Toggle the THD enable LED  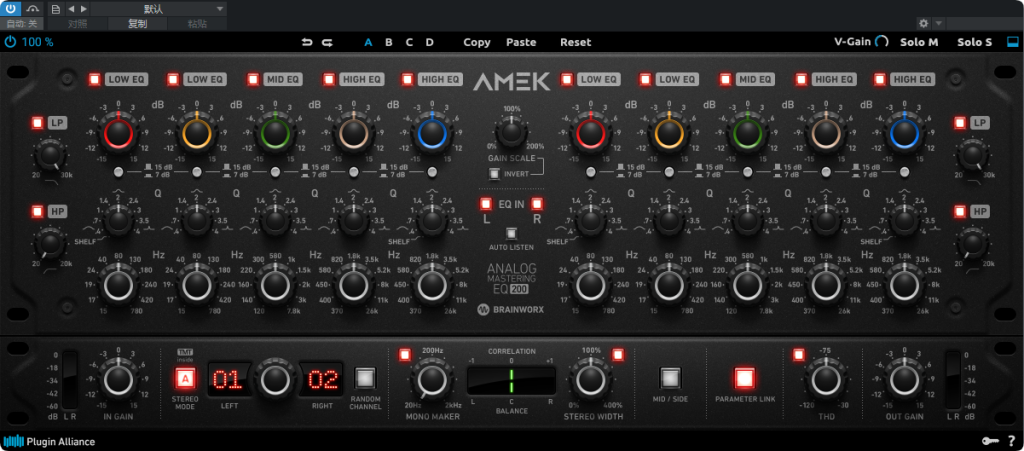pos(798,355)
